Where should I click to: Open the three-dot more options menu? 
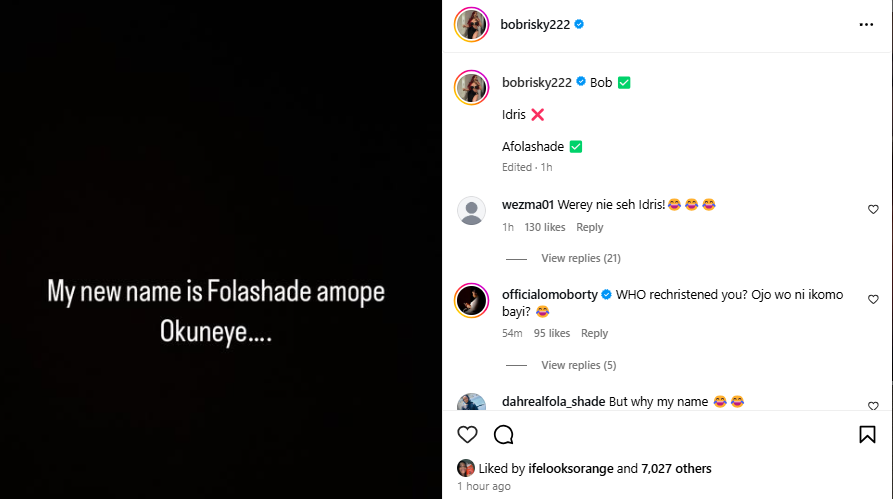(866, 24)
